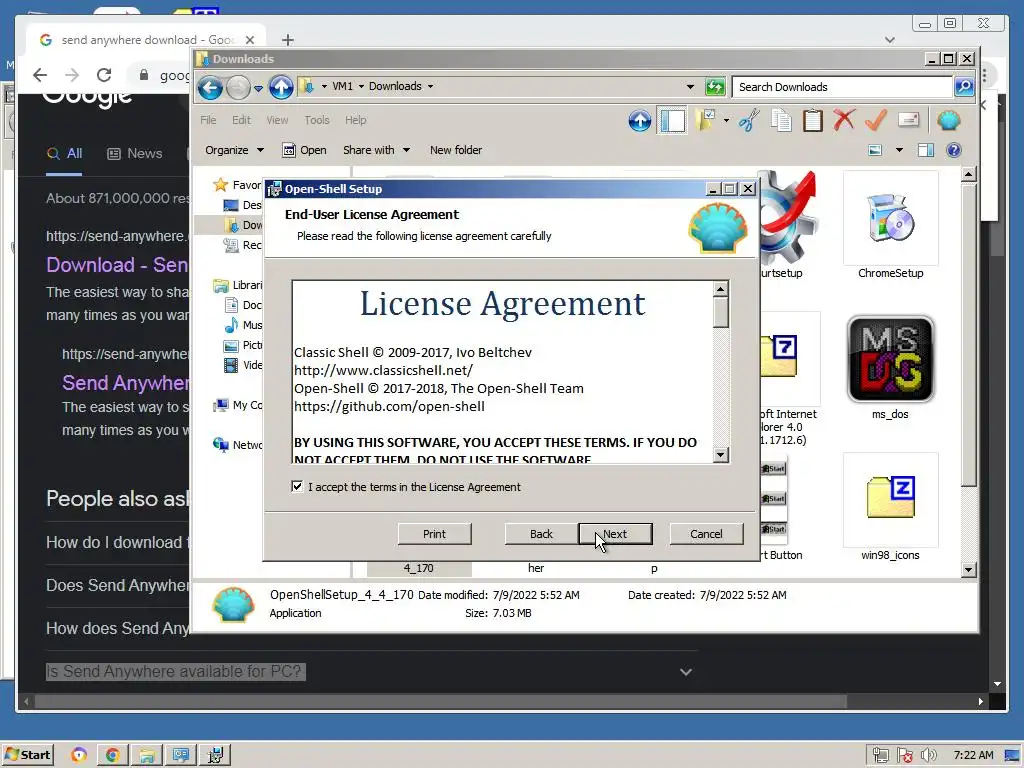Open the Edit menu in explorer
The image size is (1024, 768).
pyautogui.click(x=241, y=120)
